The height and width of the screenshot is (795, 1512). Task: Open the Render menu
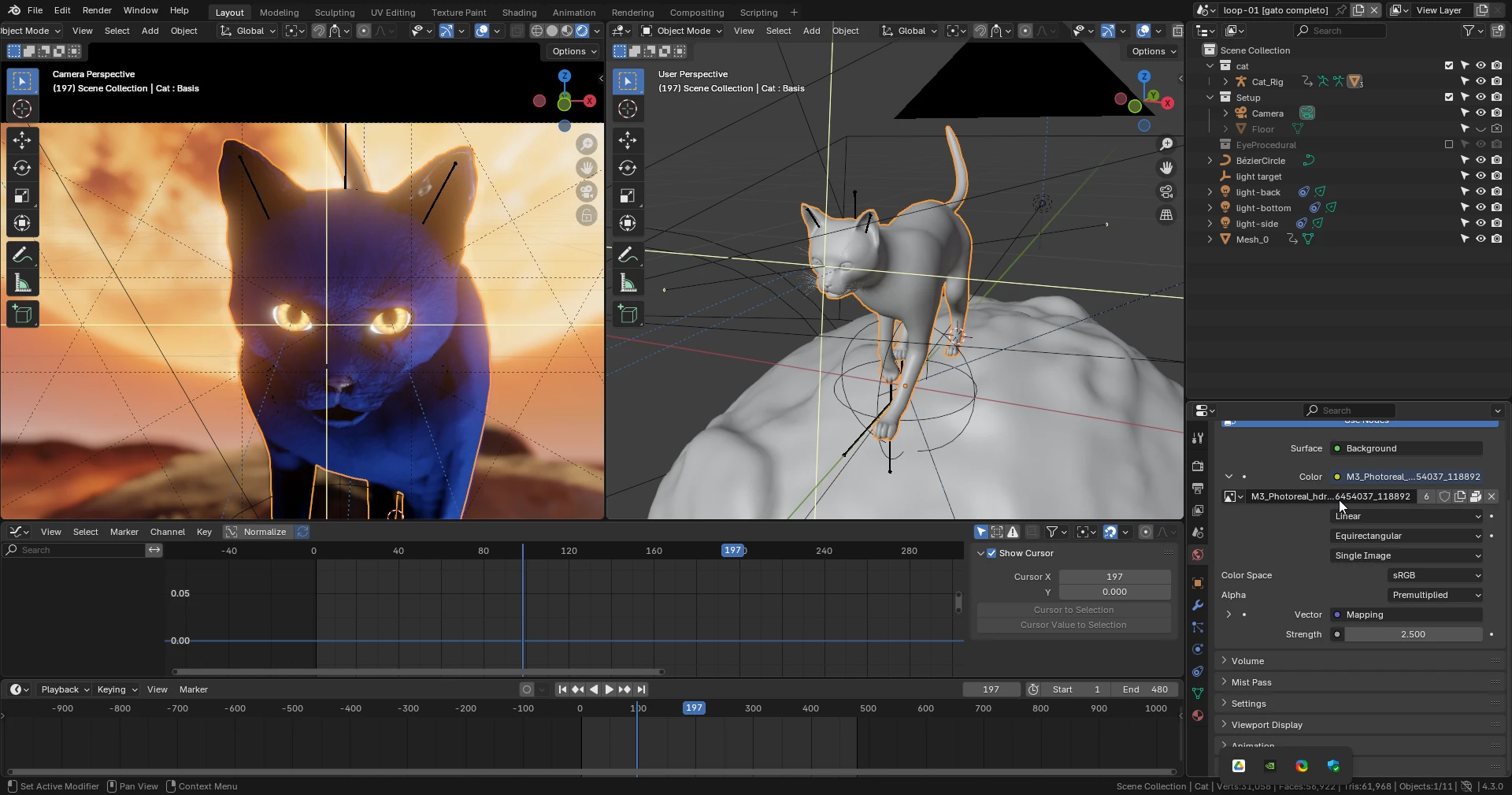(97, 10)
